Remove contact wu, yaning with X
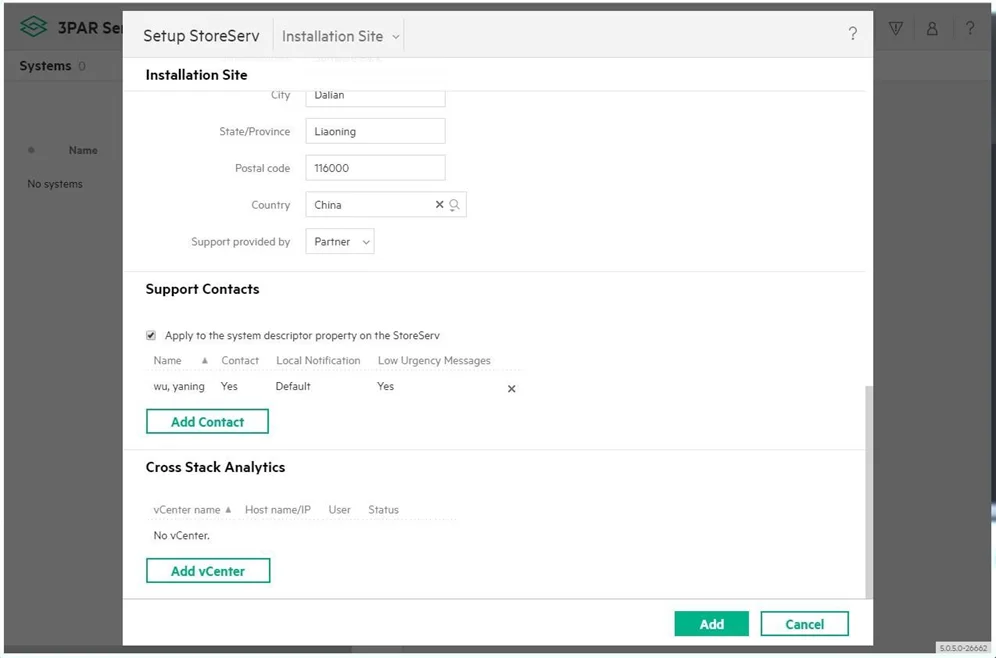This screenshot has height=658, width=996. (x=511, y=389)
